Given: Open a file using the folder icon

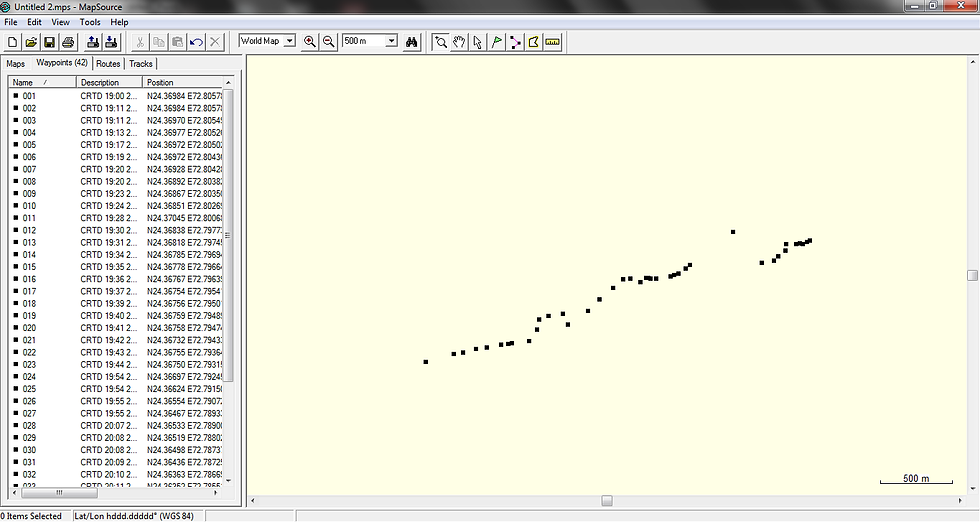Looking at the screenshot, I should pos(31,42).
